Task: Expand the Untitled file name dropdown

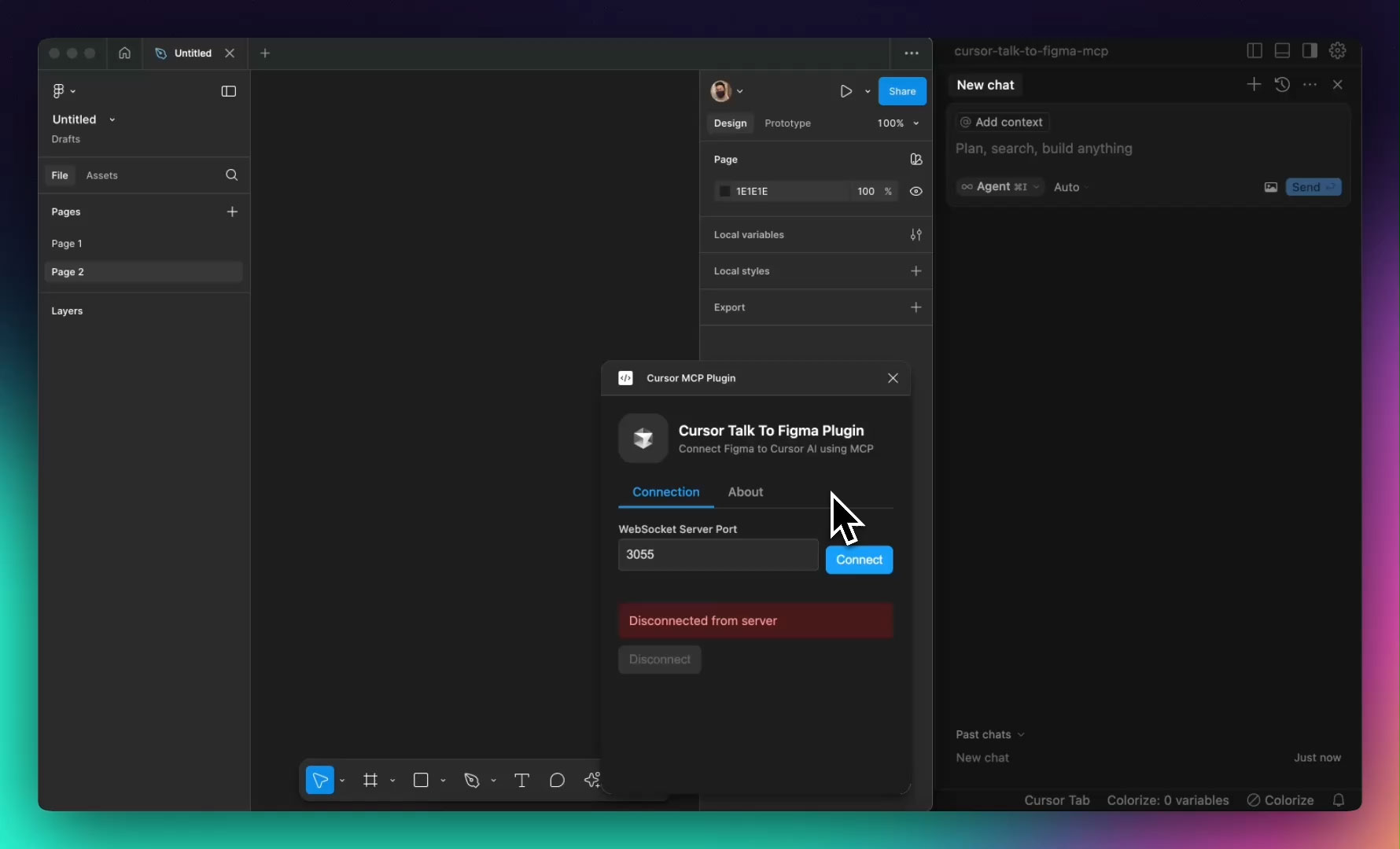Action: coord(112,119)
